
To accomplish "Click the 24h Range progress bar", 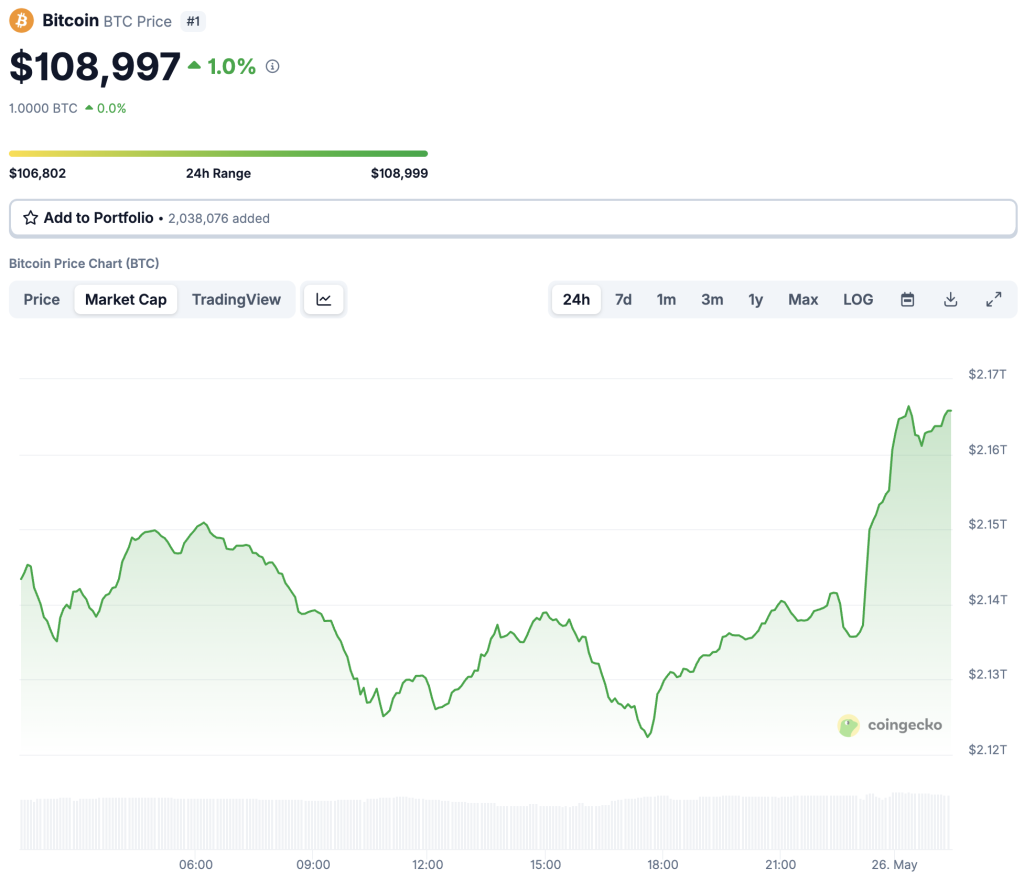I will 218,153.
